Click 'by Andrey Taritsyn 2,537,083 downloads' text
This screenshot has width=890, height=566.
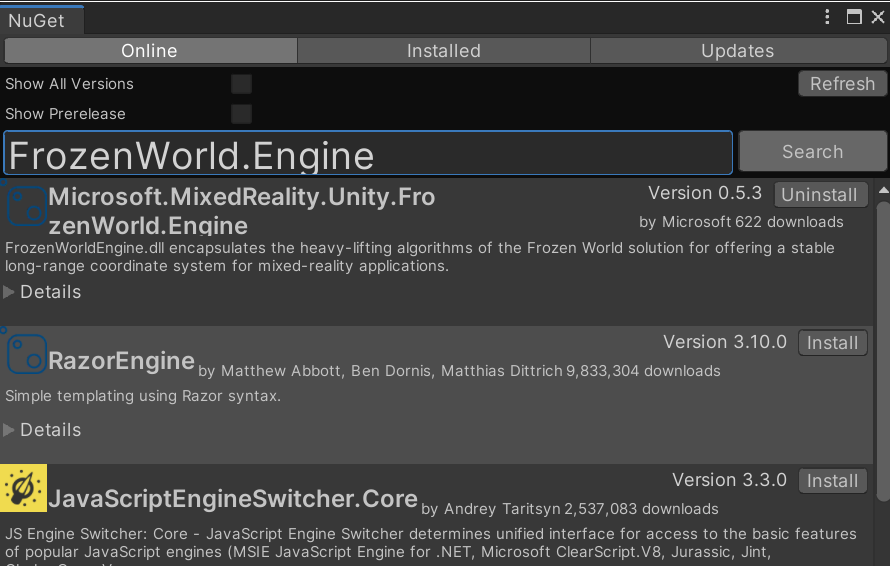(570, 509)
